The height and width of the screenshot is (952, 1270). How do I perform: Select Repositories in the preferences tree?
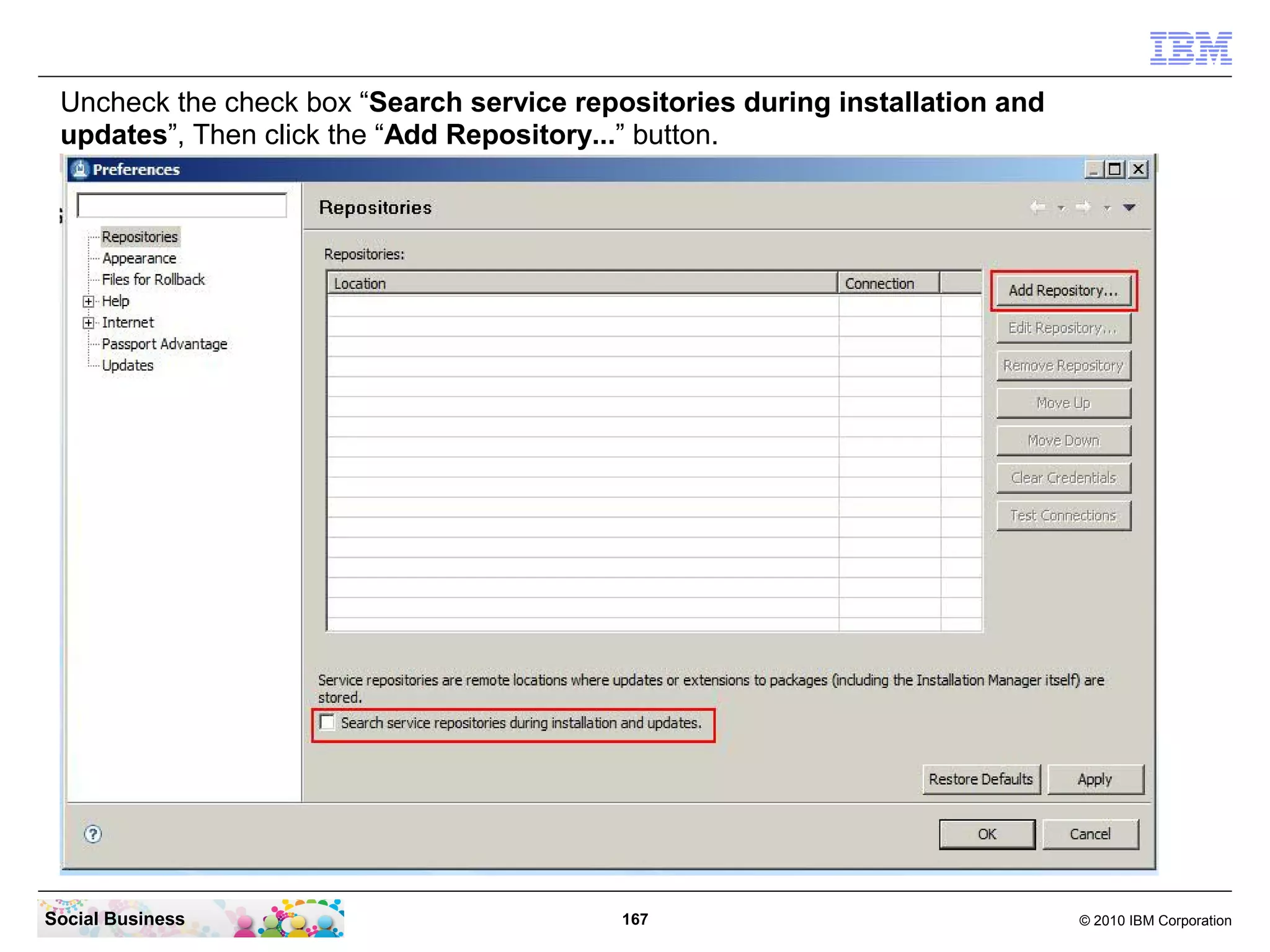(x=140, y=237)
